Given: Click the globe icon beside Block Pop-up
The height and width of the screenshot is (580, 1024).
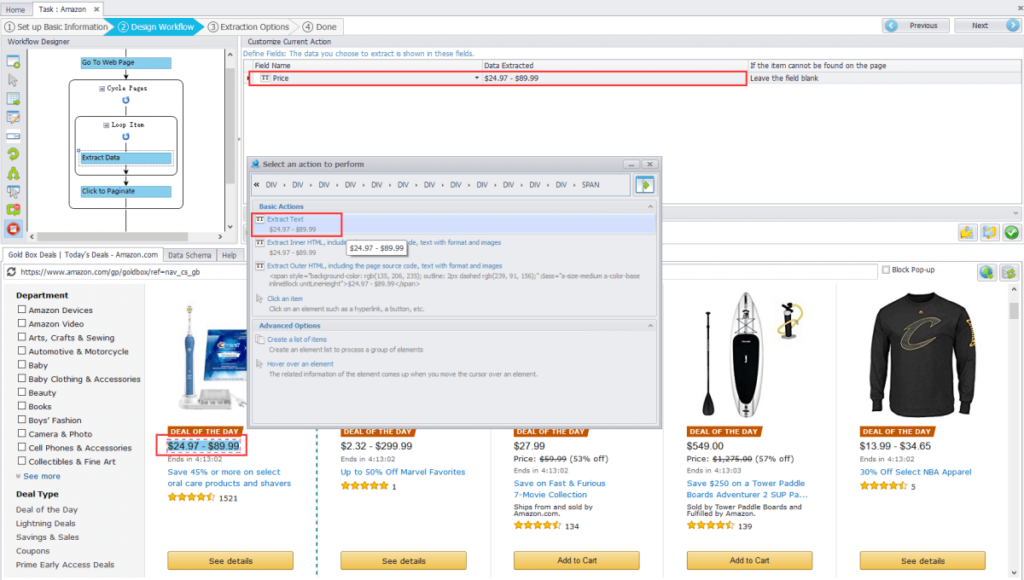Looking at the screenshot, I should click(x=986, y=272).
